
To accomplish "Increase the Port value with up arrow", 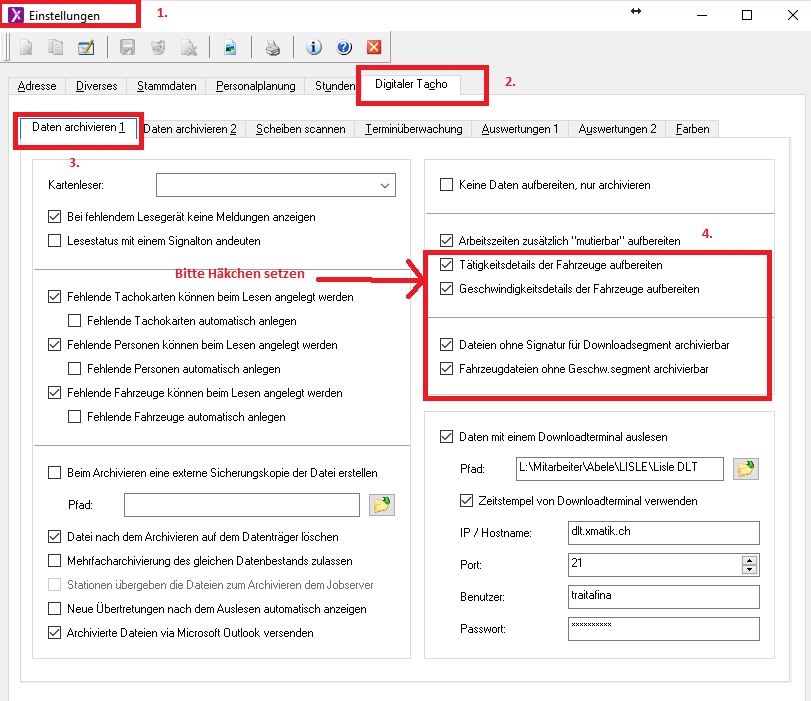I will pyautogui.click(x=749, y=560).
